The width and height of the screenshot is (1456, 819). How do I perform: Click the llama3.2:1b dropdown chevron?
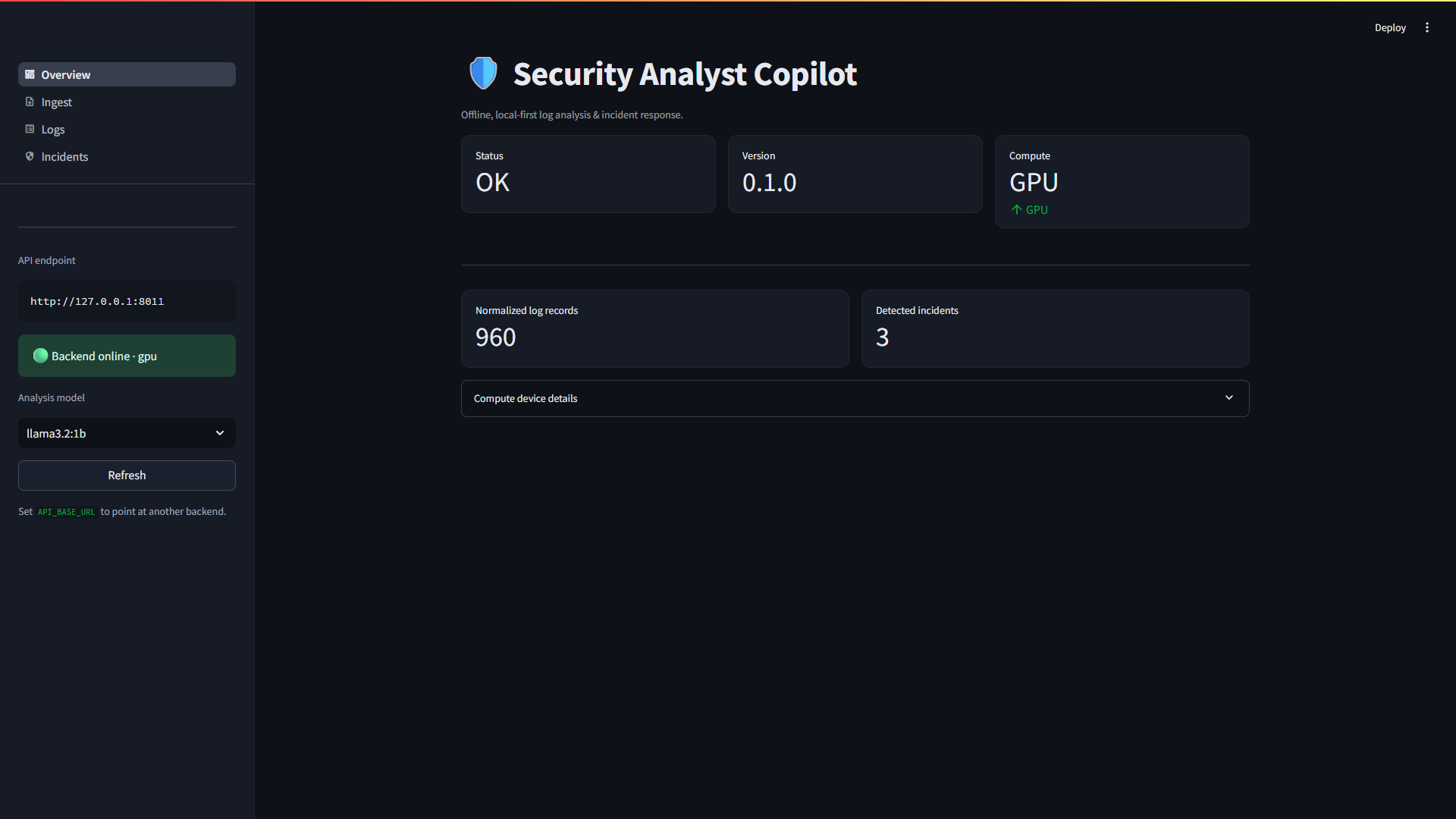tap(220, 433)
